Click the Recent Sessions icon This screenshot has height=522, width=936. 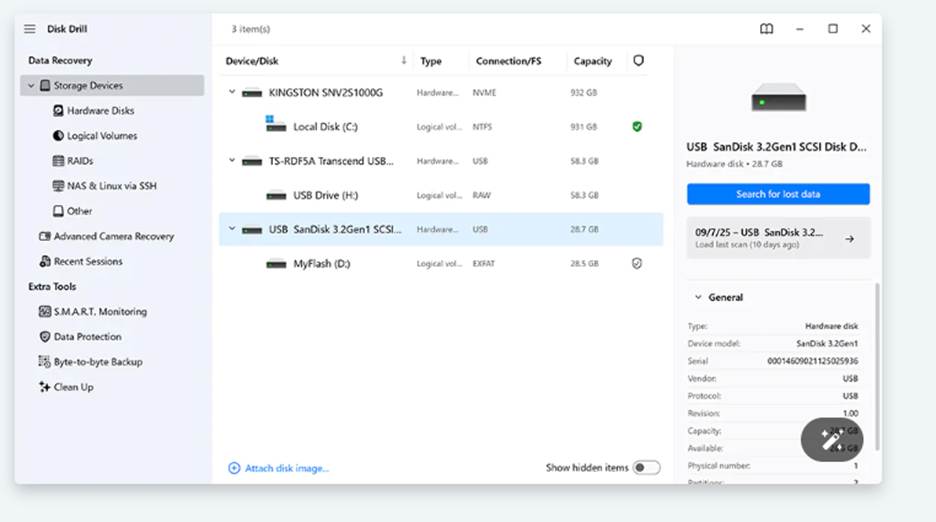pyautogui.click(x=45, y=261)
